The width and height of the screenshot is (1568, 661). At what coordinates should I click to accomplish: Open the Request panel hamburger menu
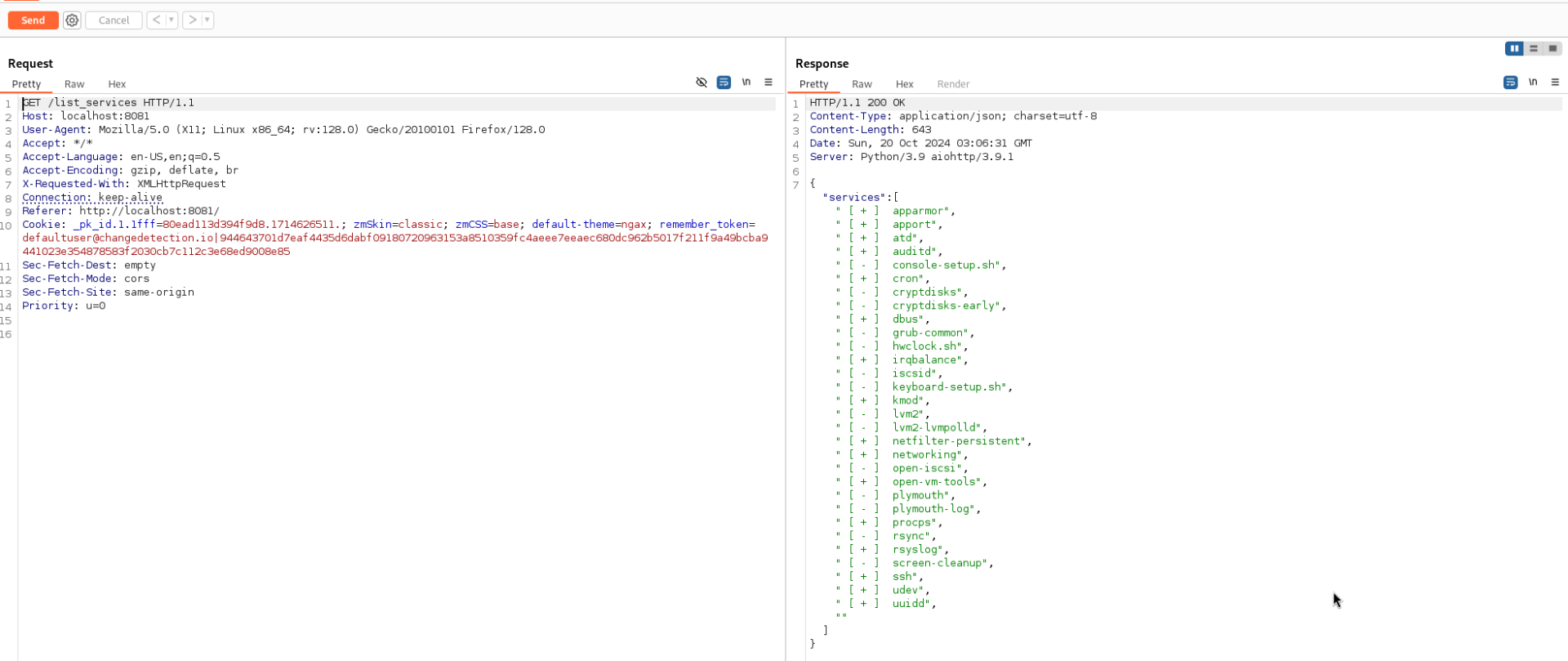[x=768, y=83]
